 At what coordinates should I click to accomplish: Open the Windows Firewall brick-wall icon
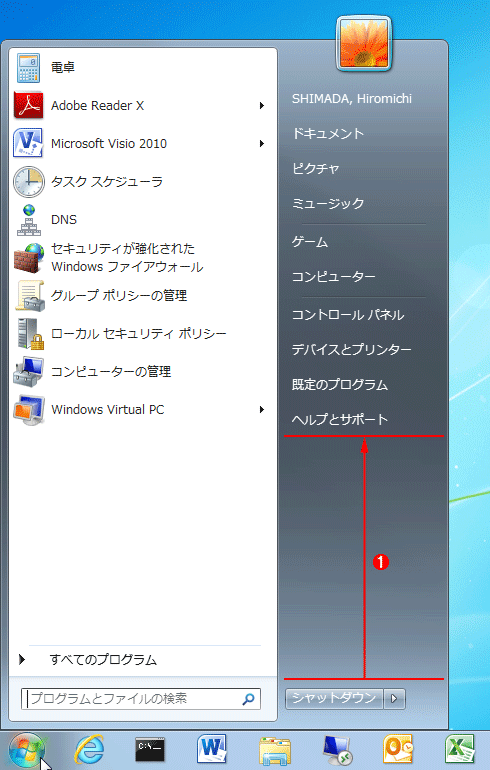(28, 257)
